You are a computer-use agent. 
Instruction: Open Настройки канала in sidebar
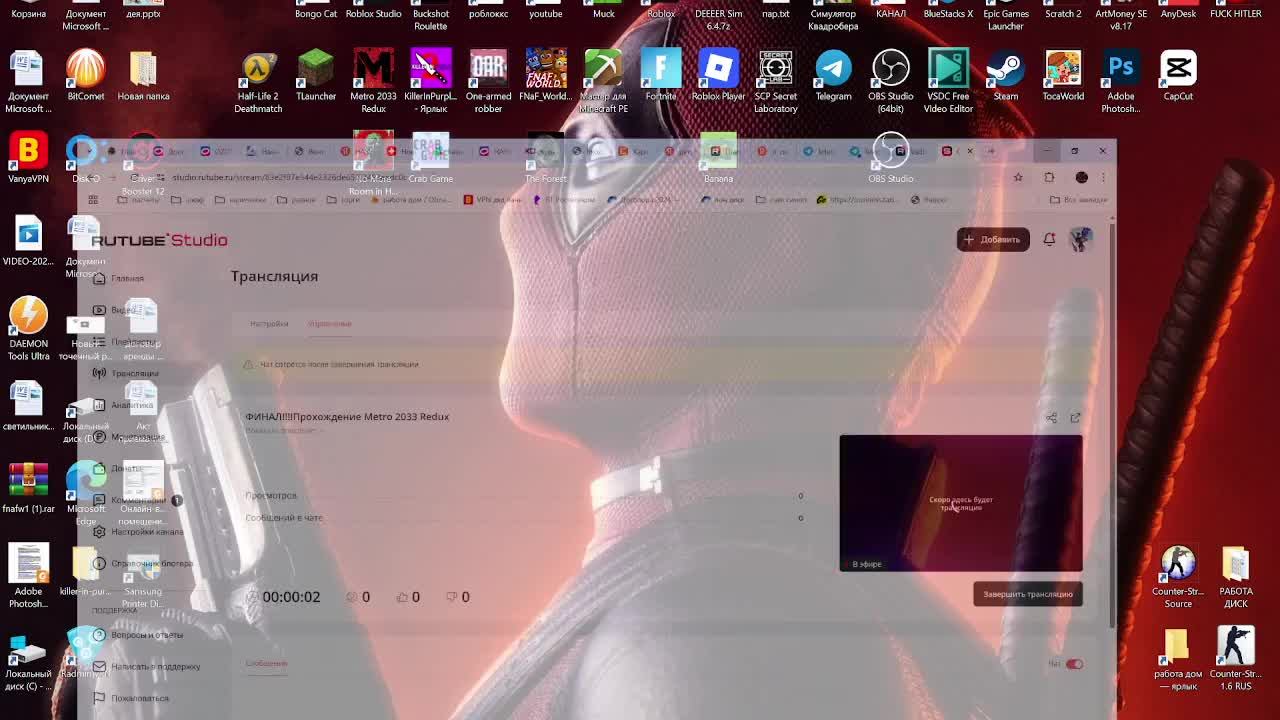(x=138, y=532)
